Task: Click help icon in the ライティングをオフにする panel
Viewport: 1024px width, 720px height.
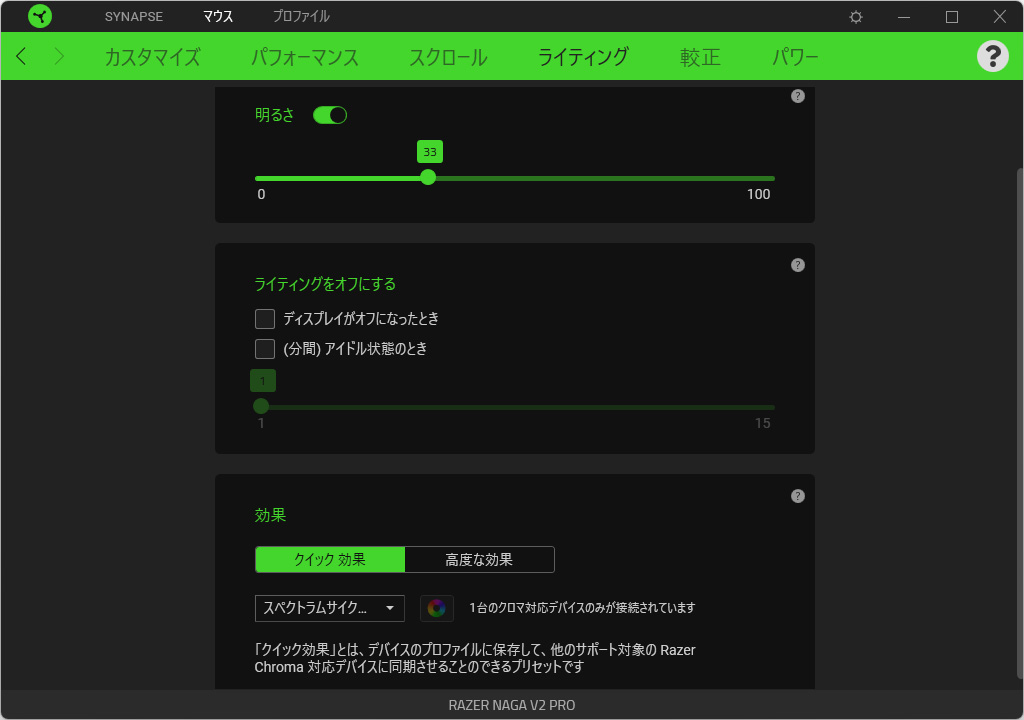Action: (797, 265)
